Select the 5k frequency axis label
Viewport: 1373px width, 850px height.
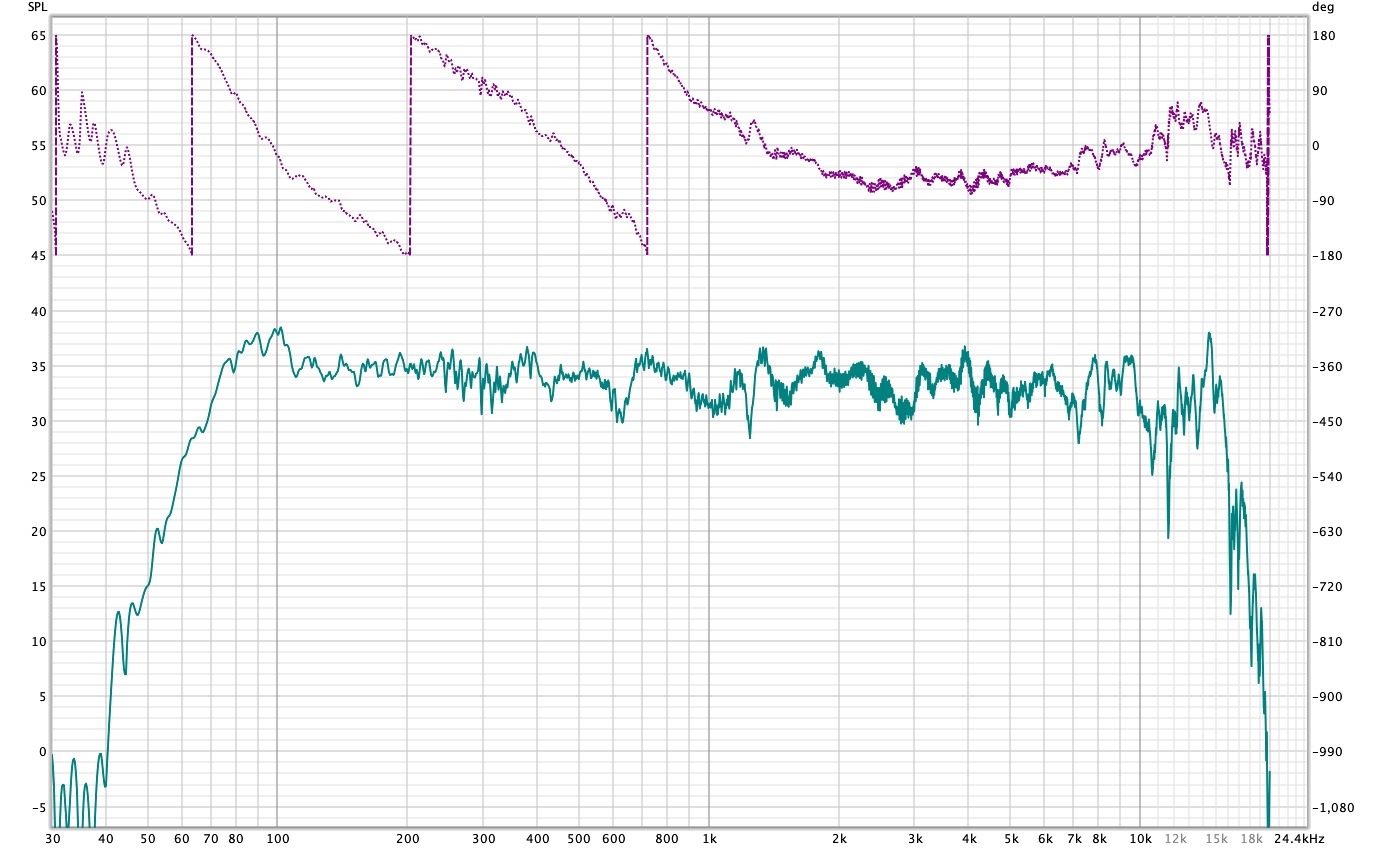1011,838
